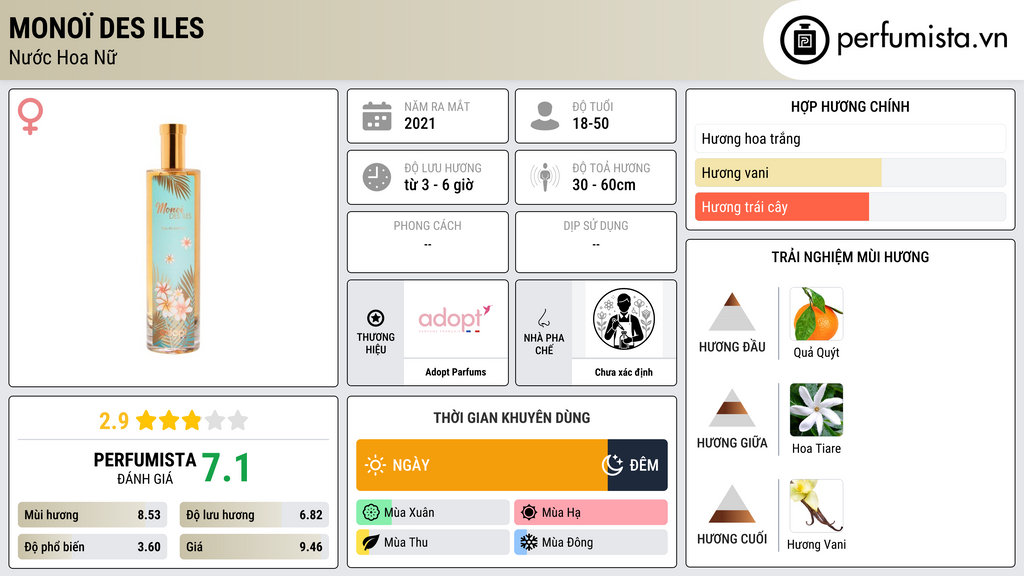This screenshot has width=1024, height=576.
Task: Click the last grey rating star
Action: tap(238, 420)
